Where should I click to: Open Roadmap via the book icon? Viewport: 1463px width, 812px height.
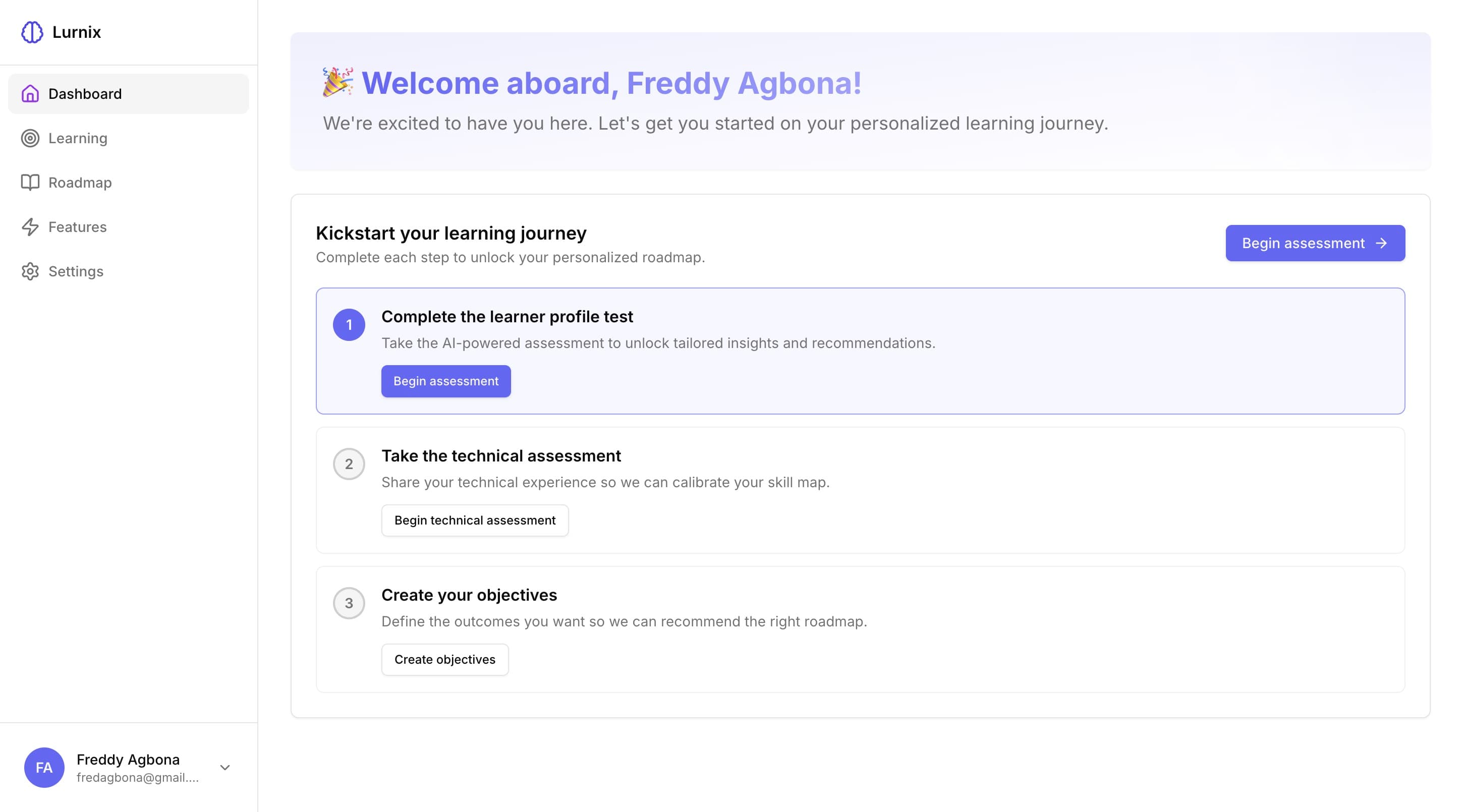(31, 182)
